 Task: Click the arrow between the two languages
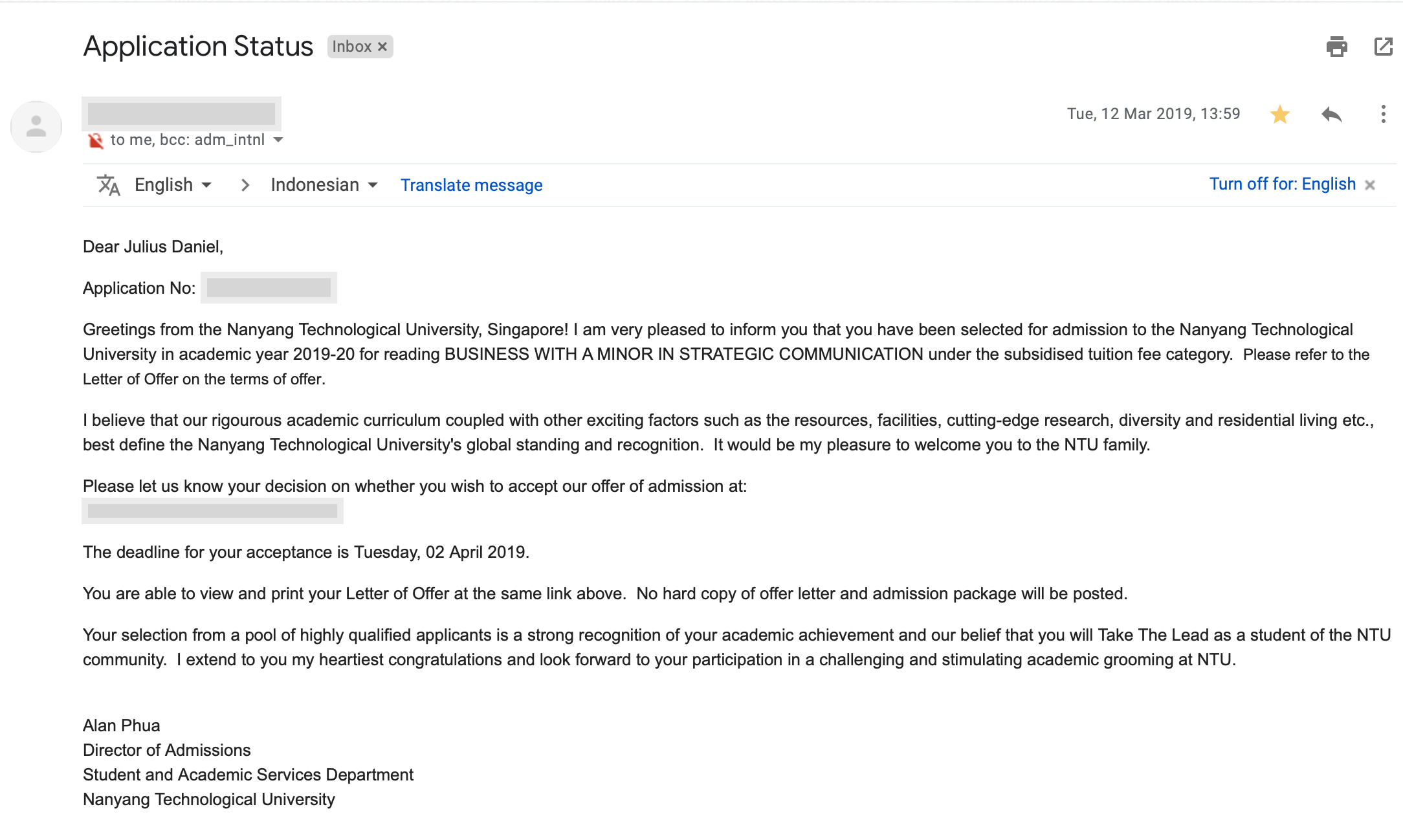pos(245,185)
